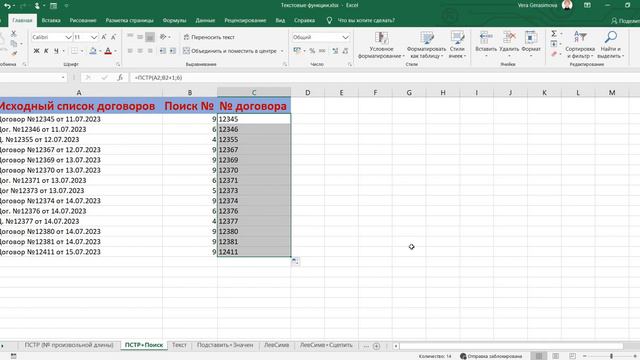Increase indent in the alignment group
Image resolution: width=640 pixels, height=360 pixels.
click(x=173, y=51)
